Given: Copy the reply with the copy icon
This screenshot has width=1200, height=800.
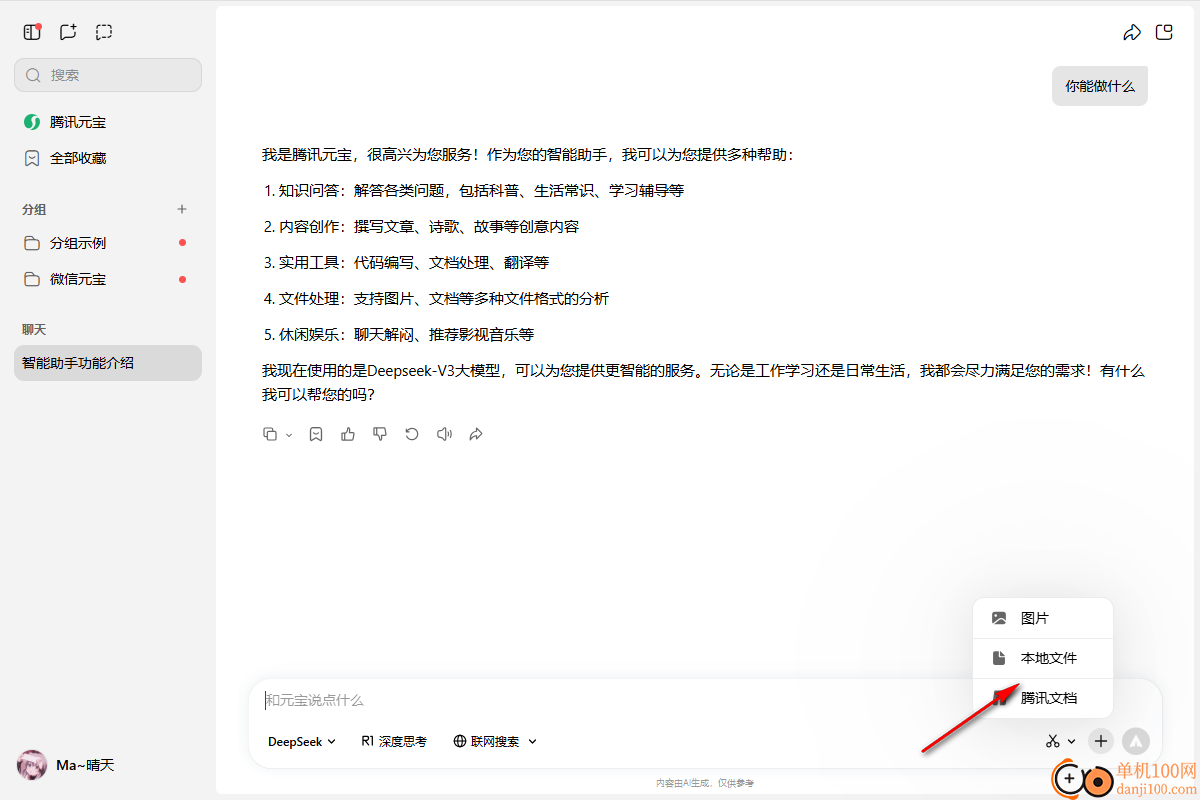Looking at the screenshot, I should point(270,434).
